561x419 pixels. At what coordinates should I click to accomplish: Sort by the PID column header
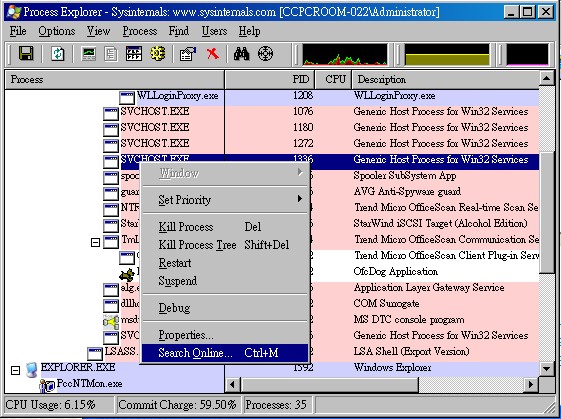point(270,79)
